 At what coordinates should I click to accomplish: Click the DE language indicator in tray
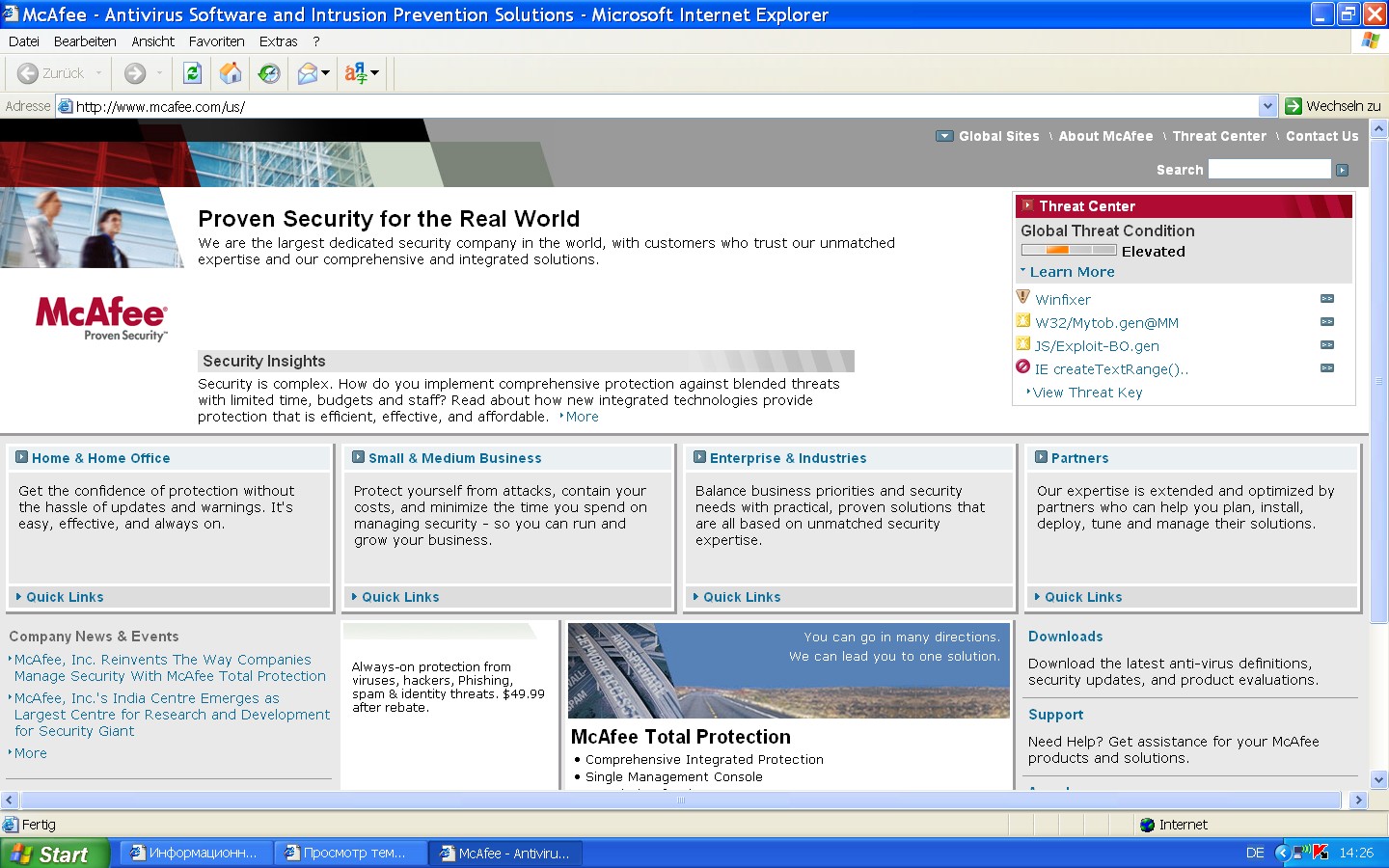pos(1255,853)
